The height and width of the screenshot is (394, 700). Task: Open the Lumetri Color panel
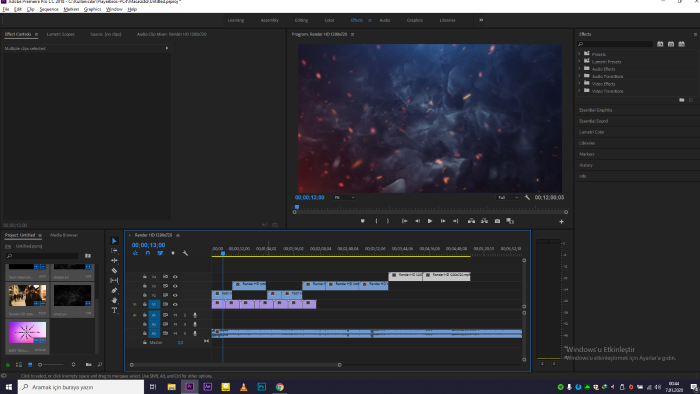coord(592,132)
